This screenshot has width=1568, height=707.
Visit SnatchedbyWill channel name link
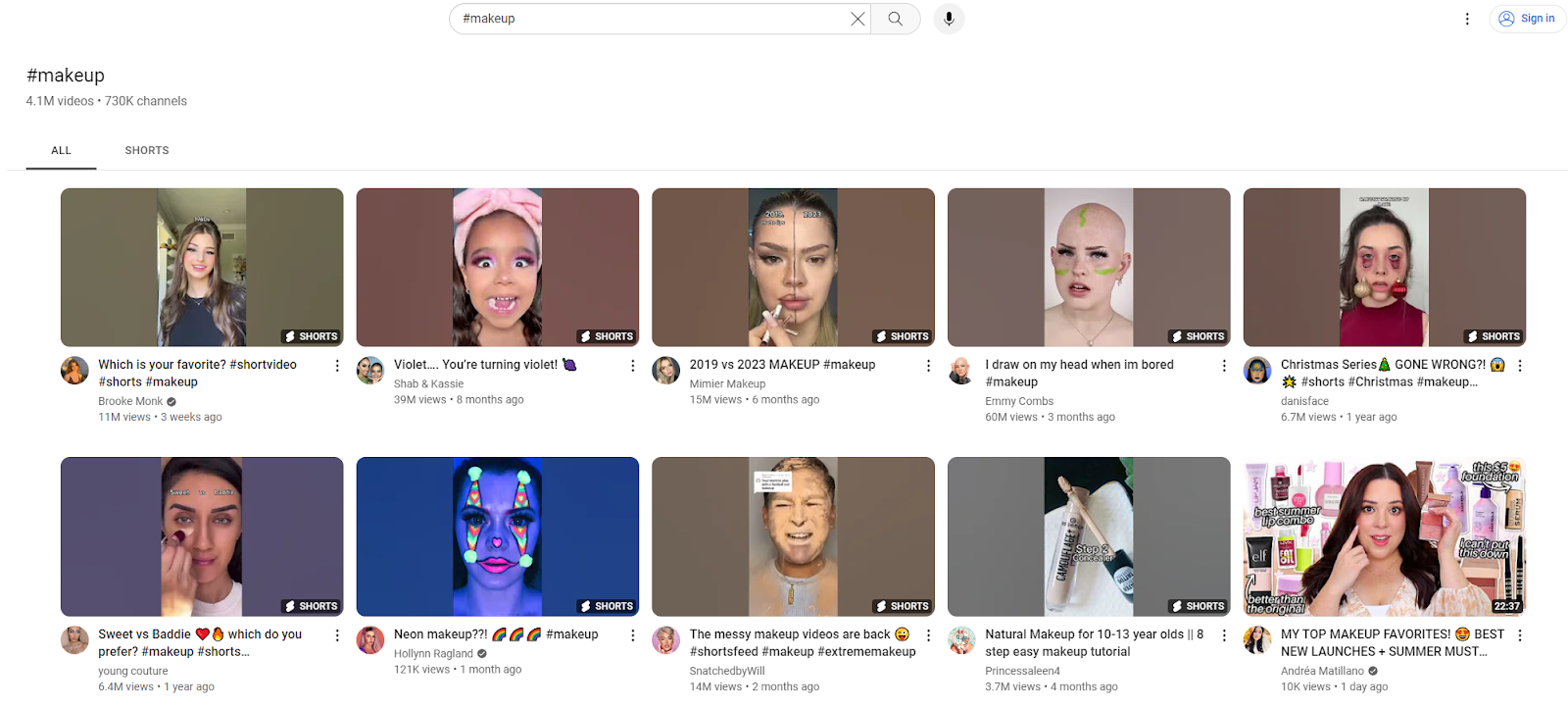coord(727,672)
